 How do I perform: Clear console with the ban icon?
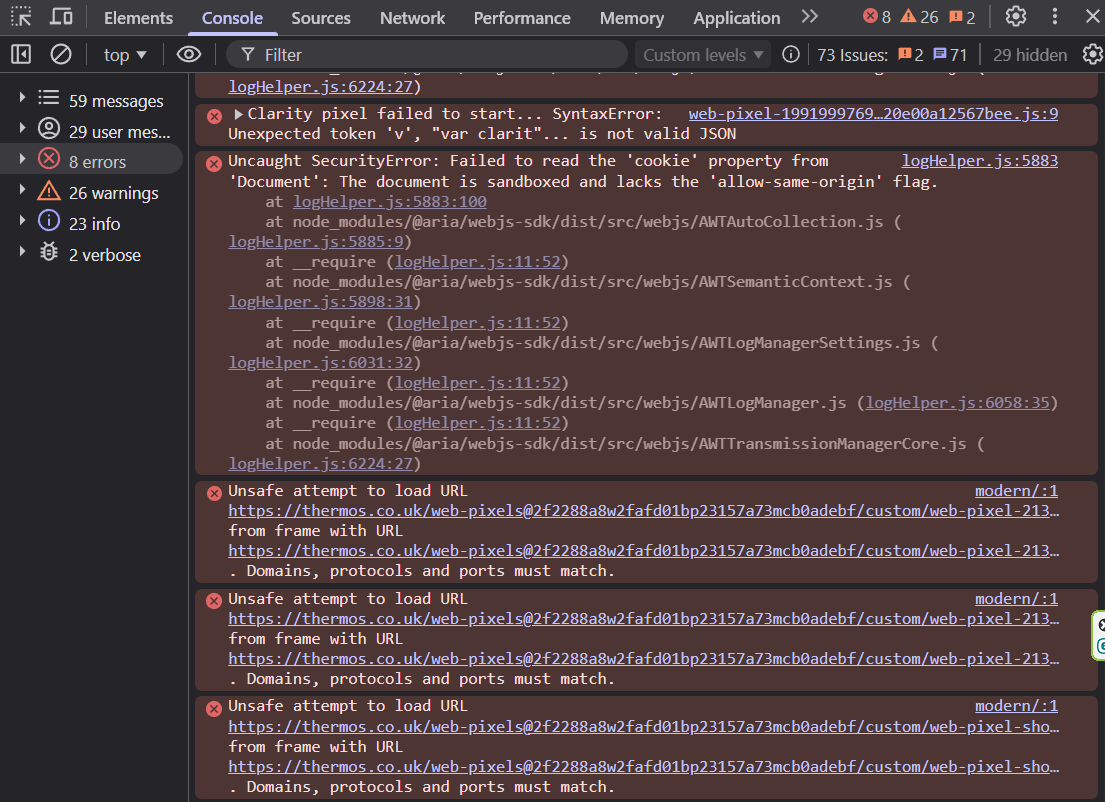[x=61, y=54]
